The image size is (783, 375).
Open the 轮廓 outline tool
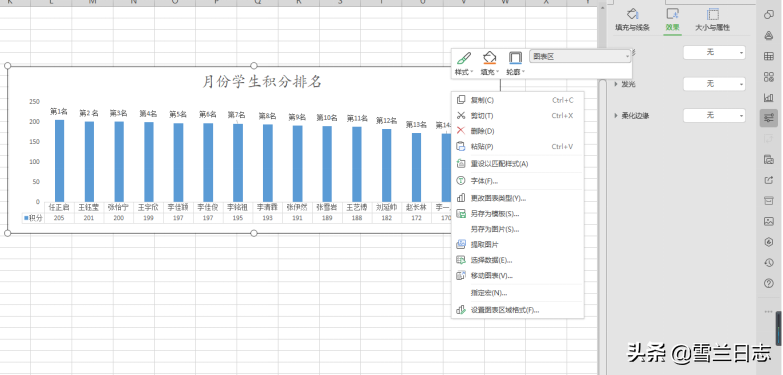(515, 63)
